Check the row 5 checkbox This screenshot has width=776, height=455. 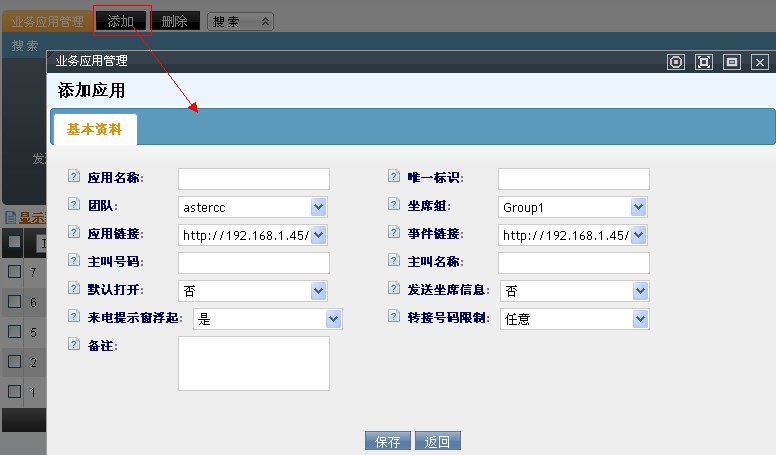pyautogui.click(x=14, y=331)
